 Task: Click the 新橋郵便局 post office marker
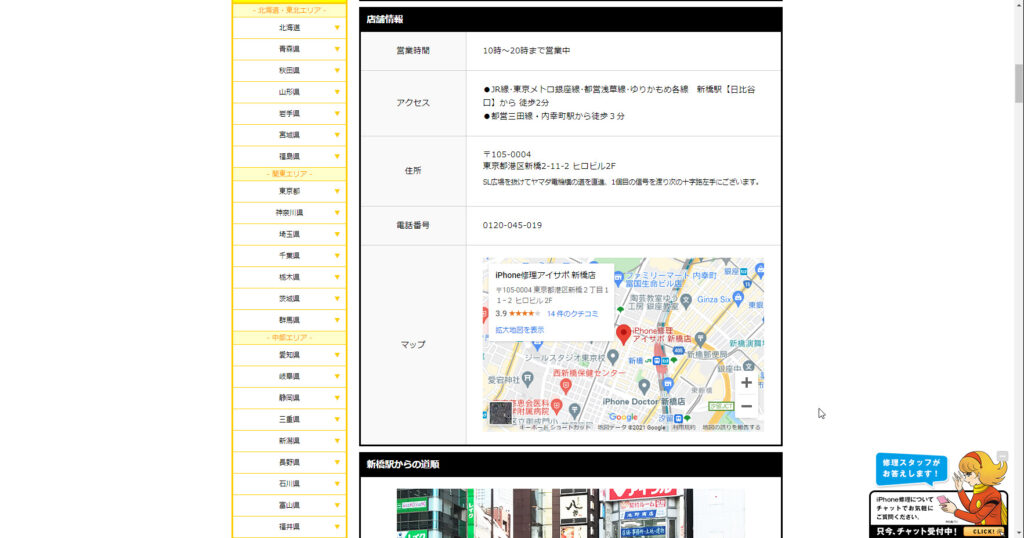[x=700, y=339]
